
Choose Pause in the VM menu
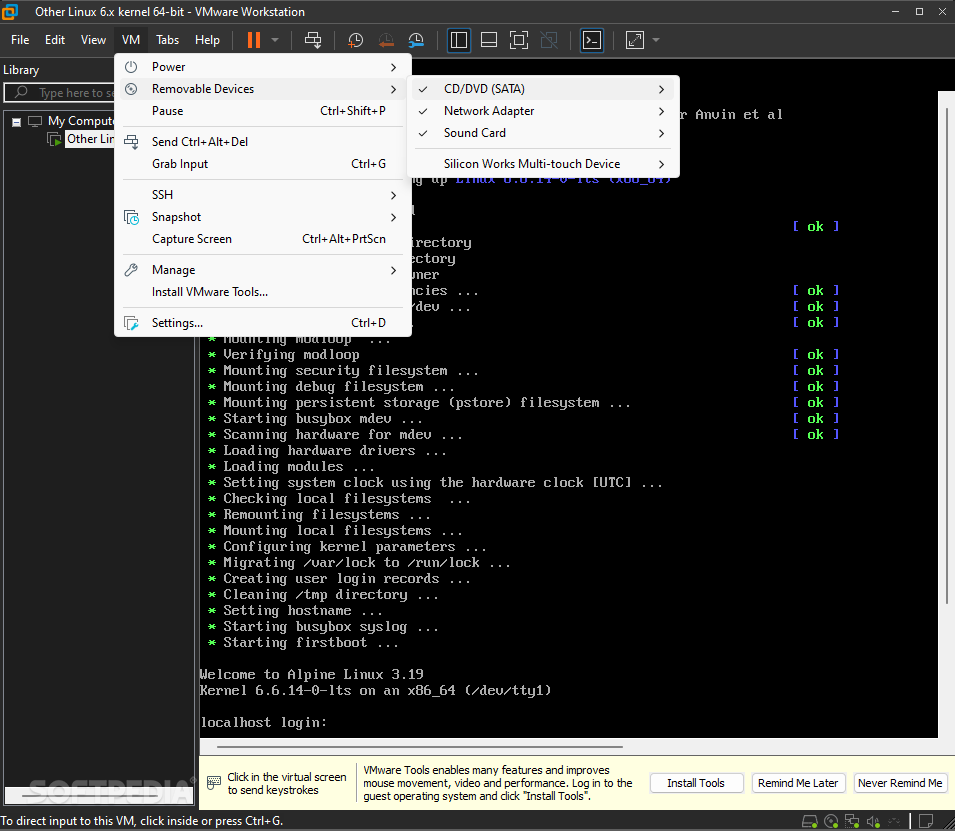263,111
